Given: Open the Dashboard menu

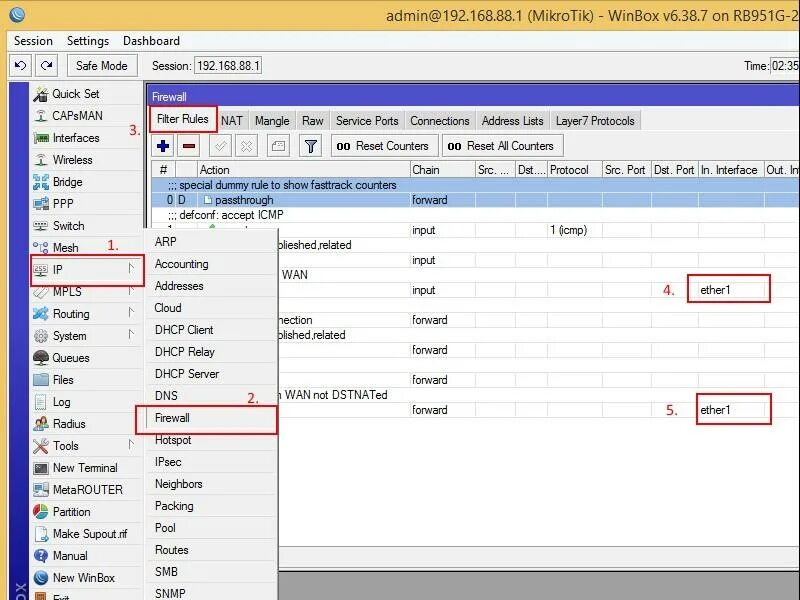Looking at the screenshot, I should 151,41.
